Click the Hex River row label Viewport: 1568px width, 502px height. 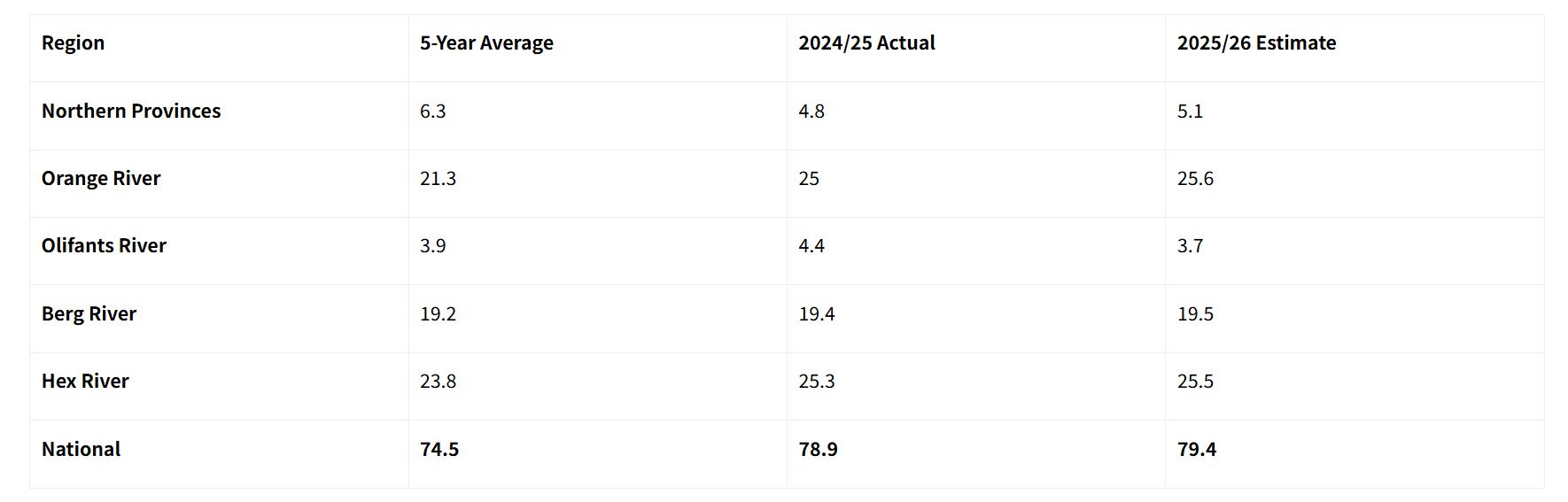[85, 381]
